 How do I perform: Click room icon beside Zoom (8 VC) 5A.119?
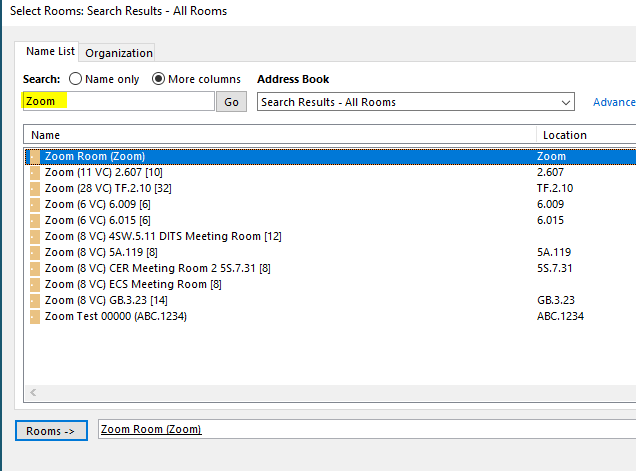tap(35, 253)
